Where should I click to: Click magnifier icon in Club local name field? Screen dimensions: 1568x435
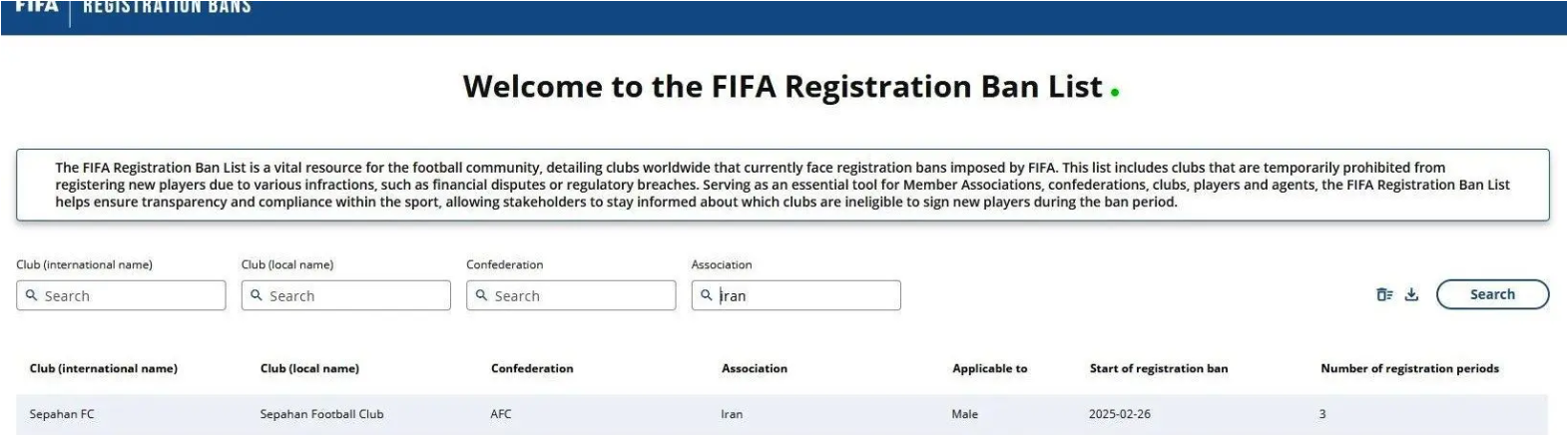pos(257,295)
